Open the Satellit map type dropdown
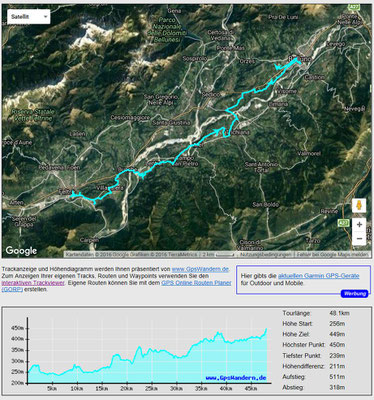374x400 pixels. [x=29, y=16]
